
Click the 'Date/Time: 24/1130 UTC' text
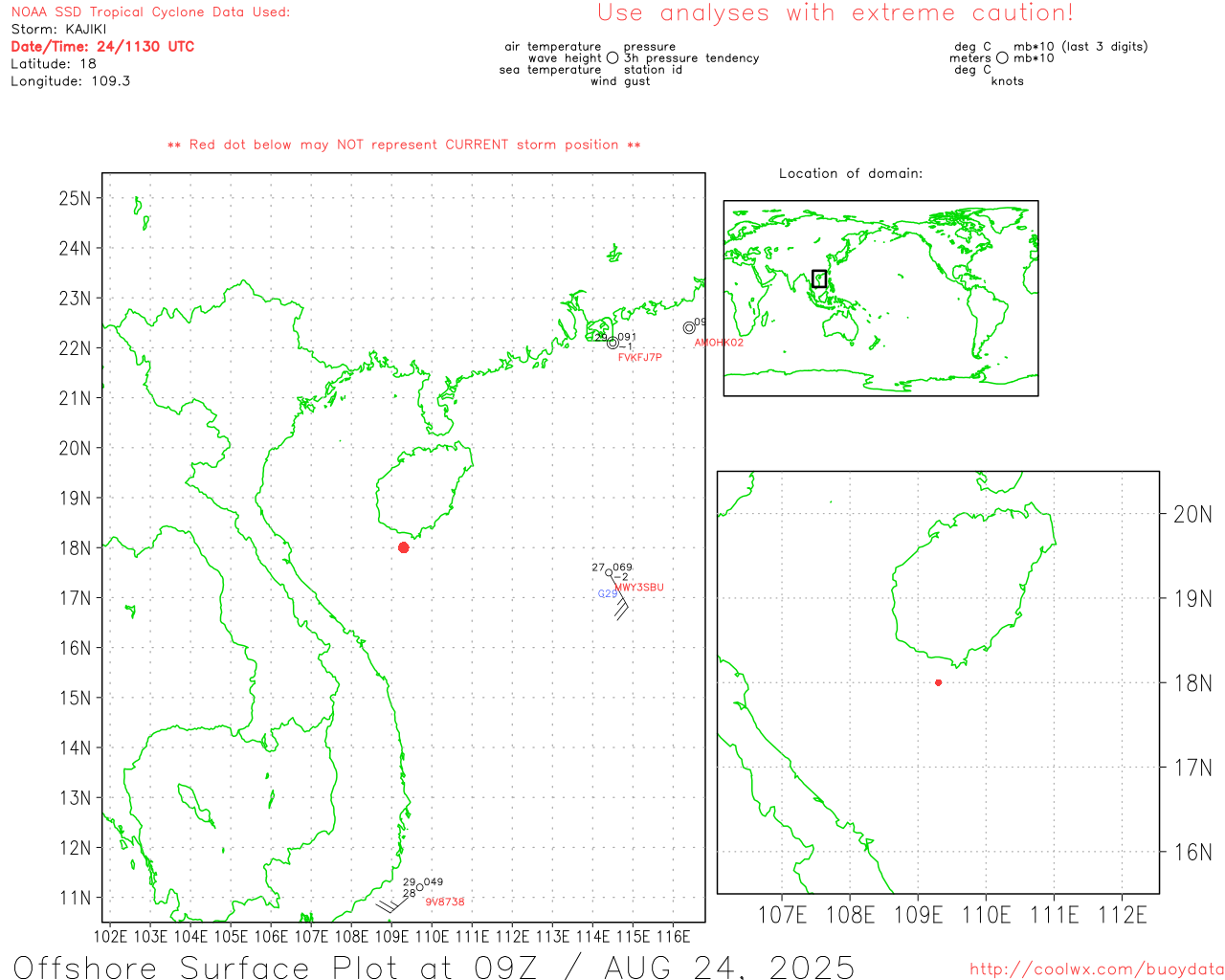[x=102, y=46]
